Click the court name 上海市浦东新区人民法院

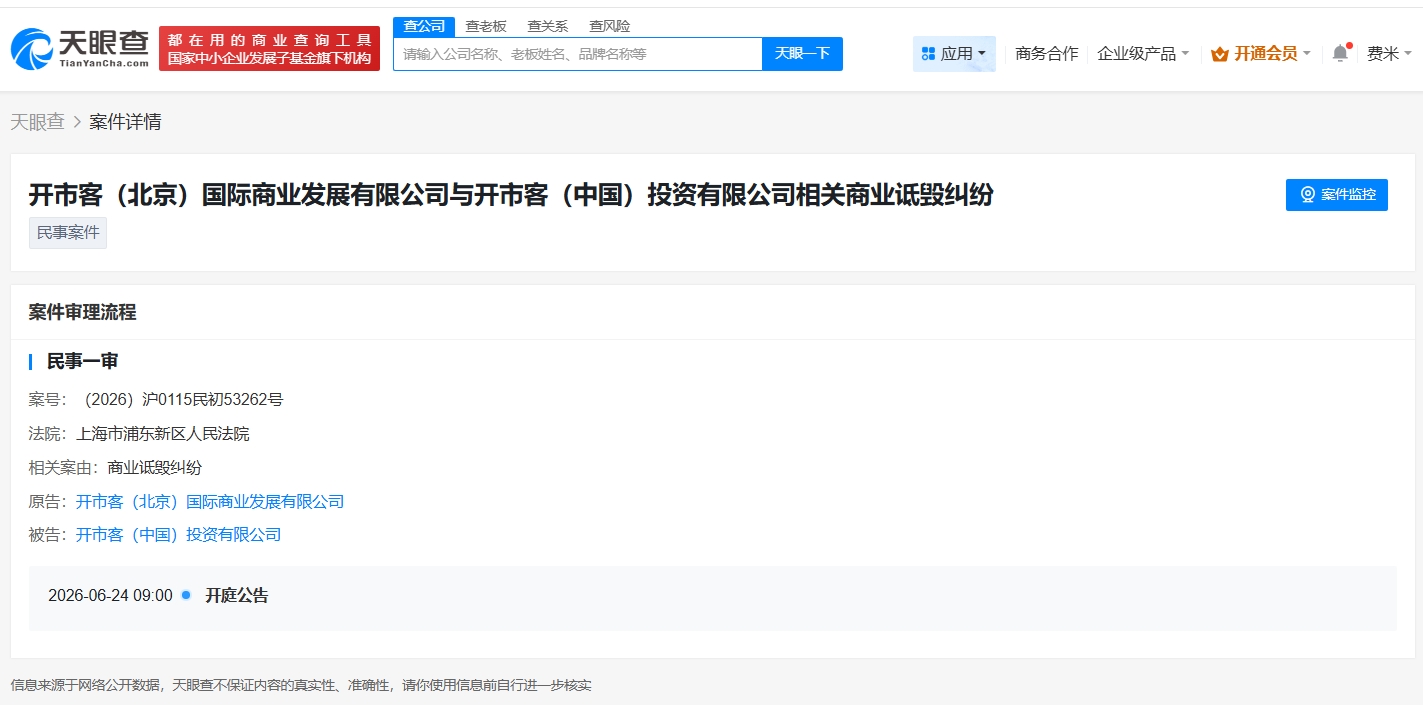click(163, 434)
